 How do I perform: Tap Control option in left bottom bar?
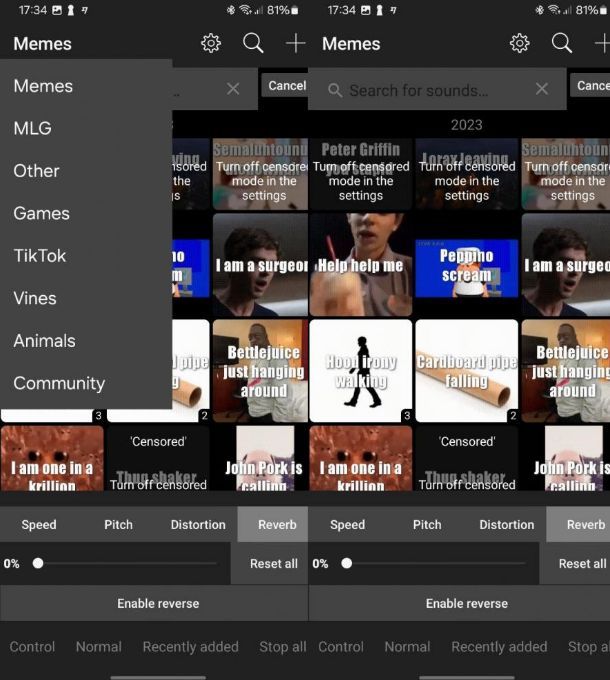[32, 647]
